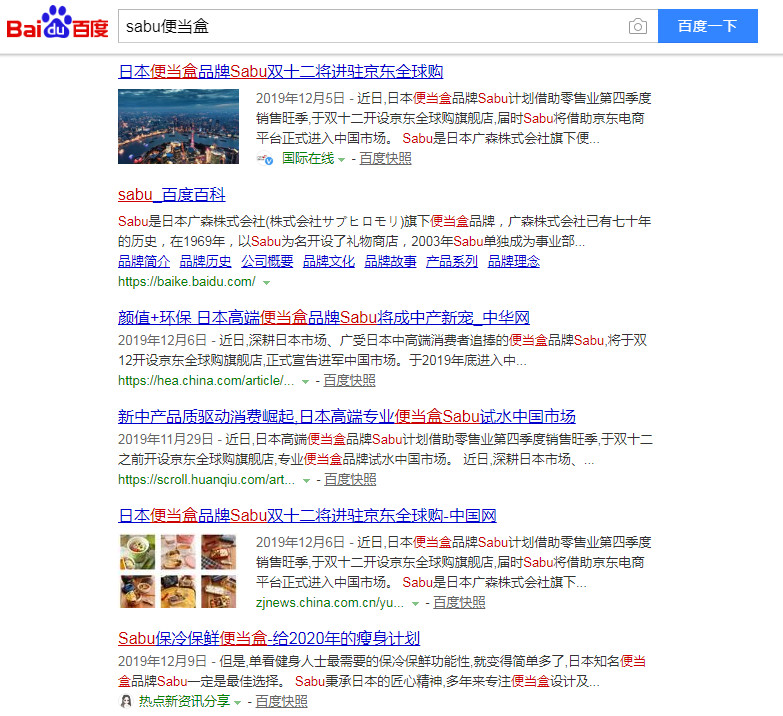
Task: Open Sabu保冷保鲜便当盒 result title
Action: (x=269, y=638)
